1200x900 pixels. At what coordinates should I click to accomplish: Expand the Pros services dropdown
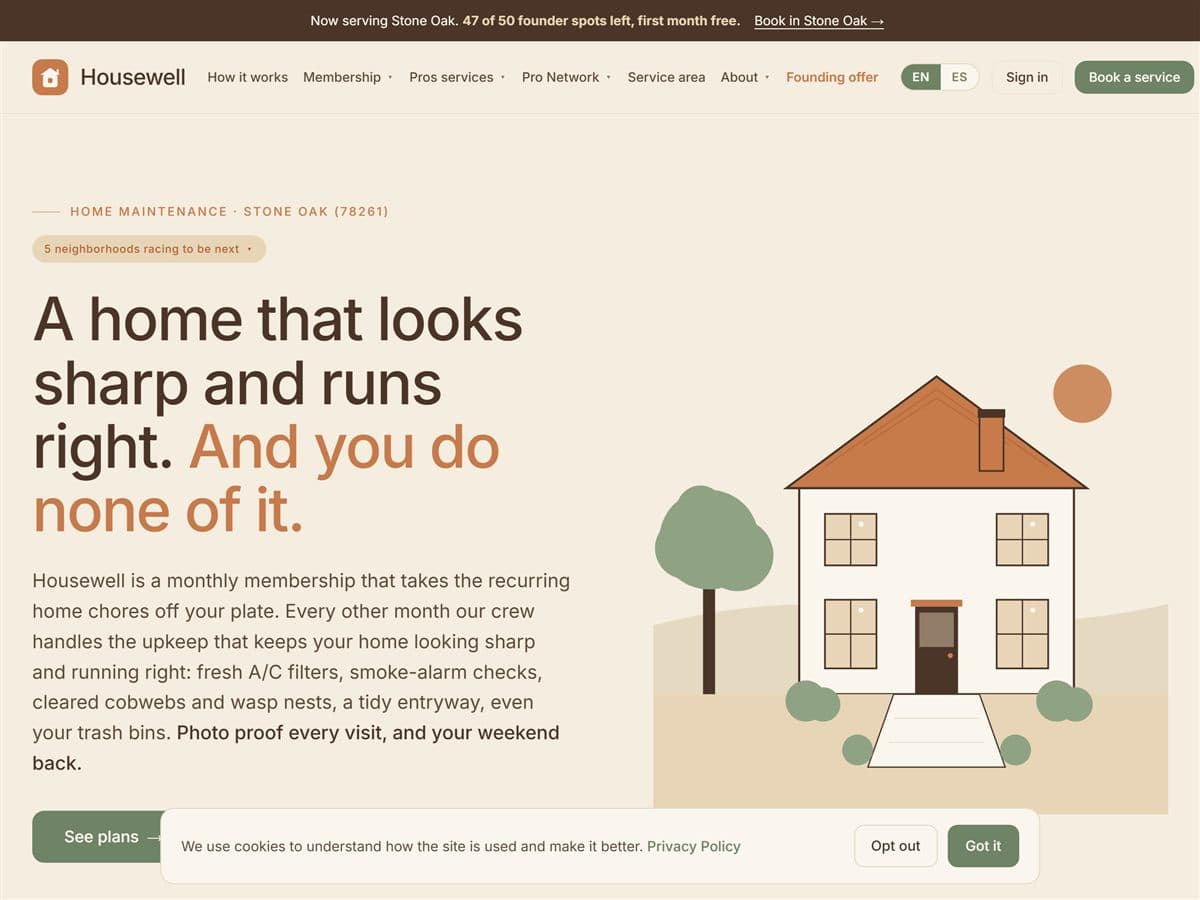(457, 77)
